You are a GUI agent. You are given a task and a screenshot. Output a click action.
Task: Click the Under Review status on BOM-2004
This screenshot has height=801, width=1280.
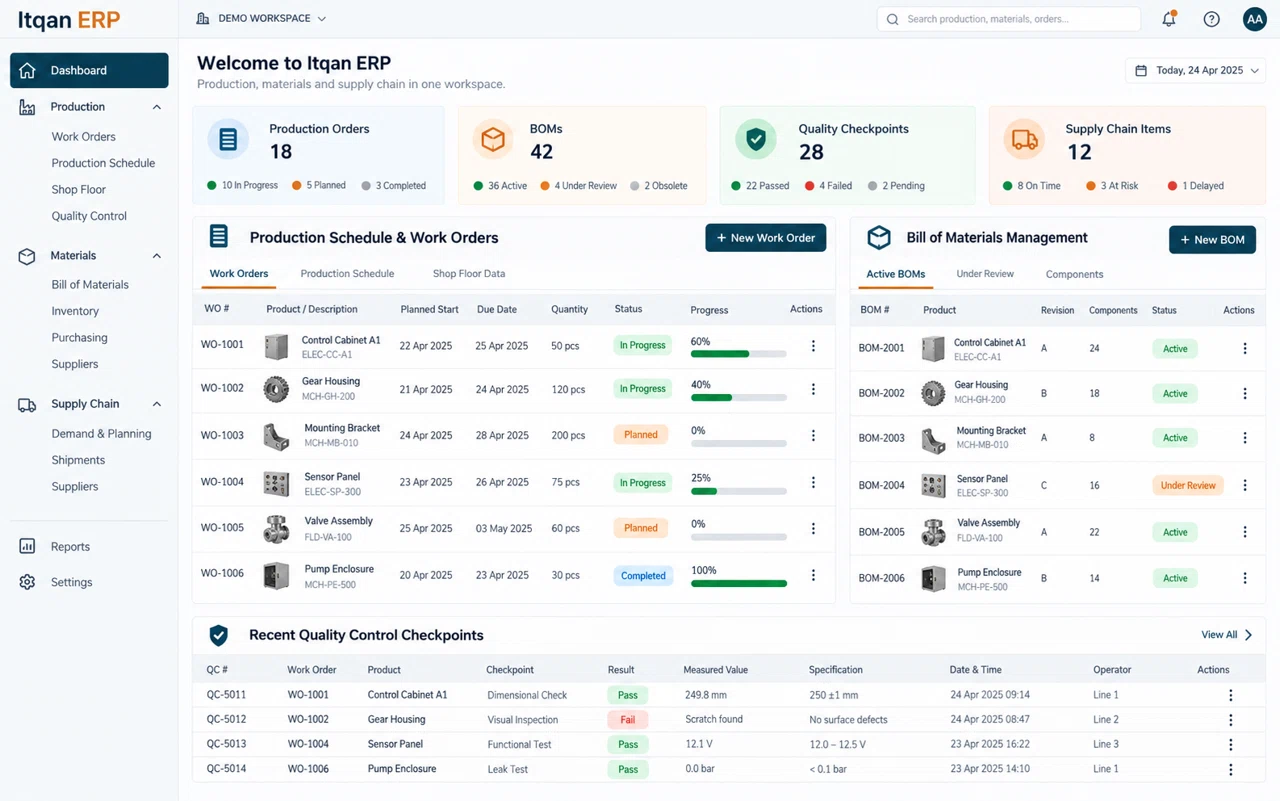(x=1188, y=485)
